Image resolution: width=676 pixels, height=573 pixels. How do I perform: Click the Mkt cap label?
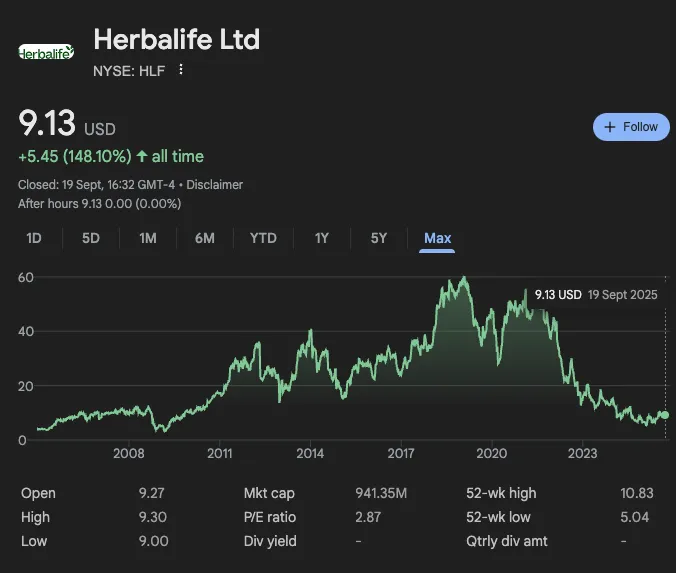pyautogui.click(x=269, y=493)
